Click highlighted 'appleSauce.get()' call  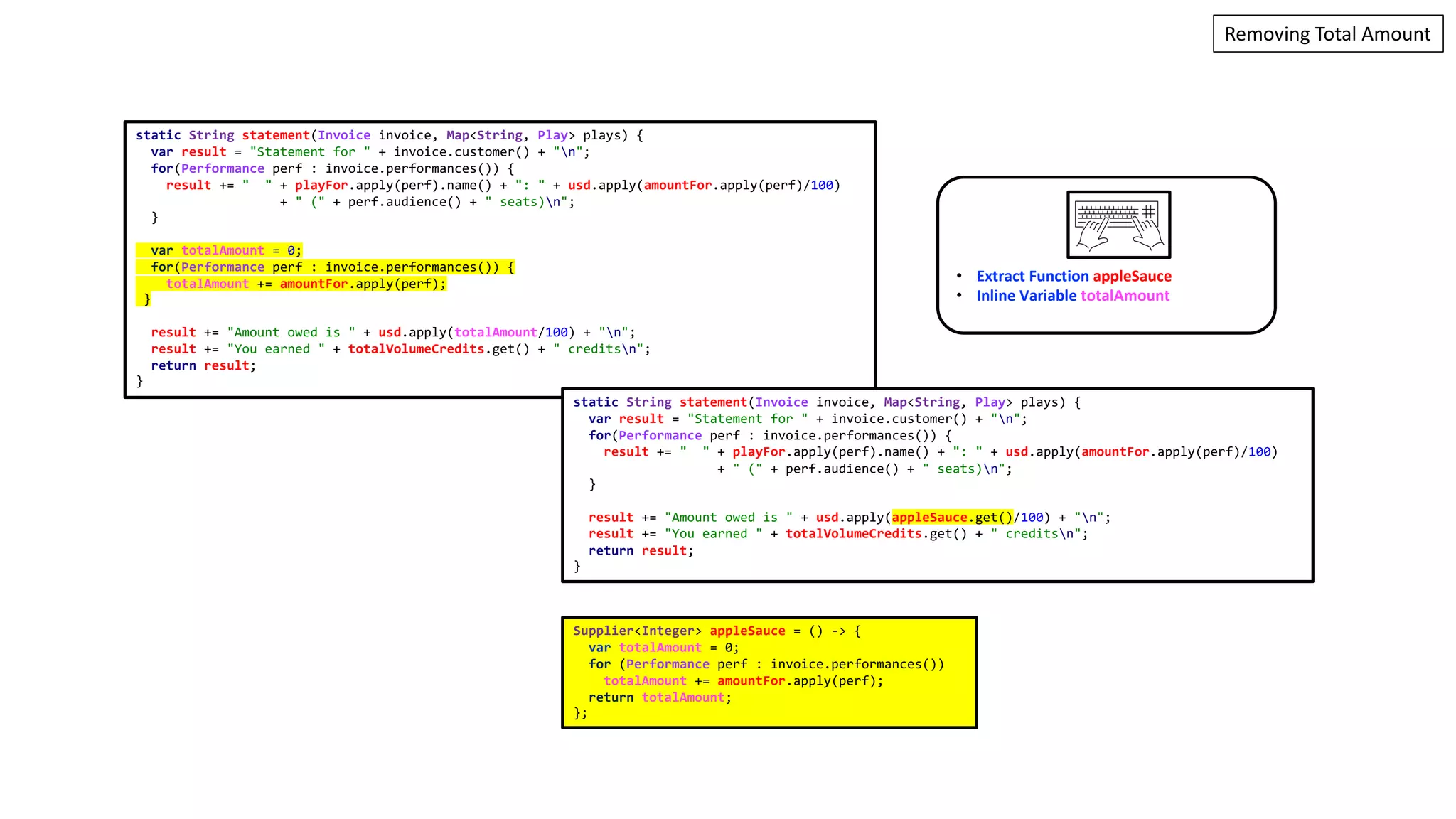[x=952, y=518]
